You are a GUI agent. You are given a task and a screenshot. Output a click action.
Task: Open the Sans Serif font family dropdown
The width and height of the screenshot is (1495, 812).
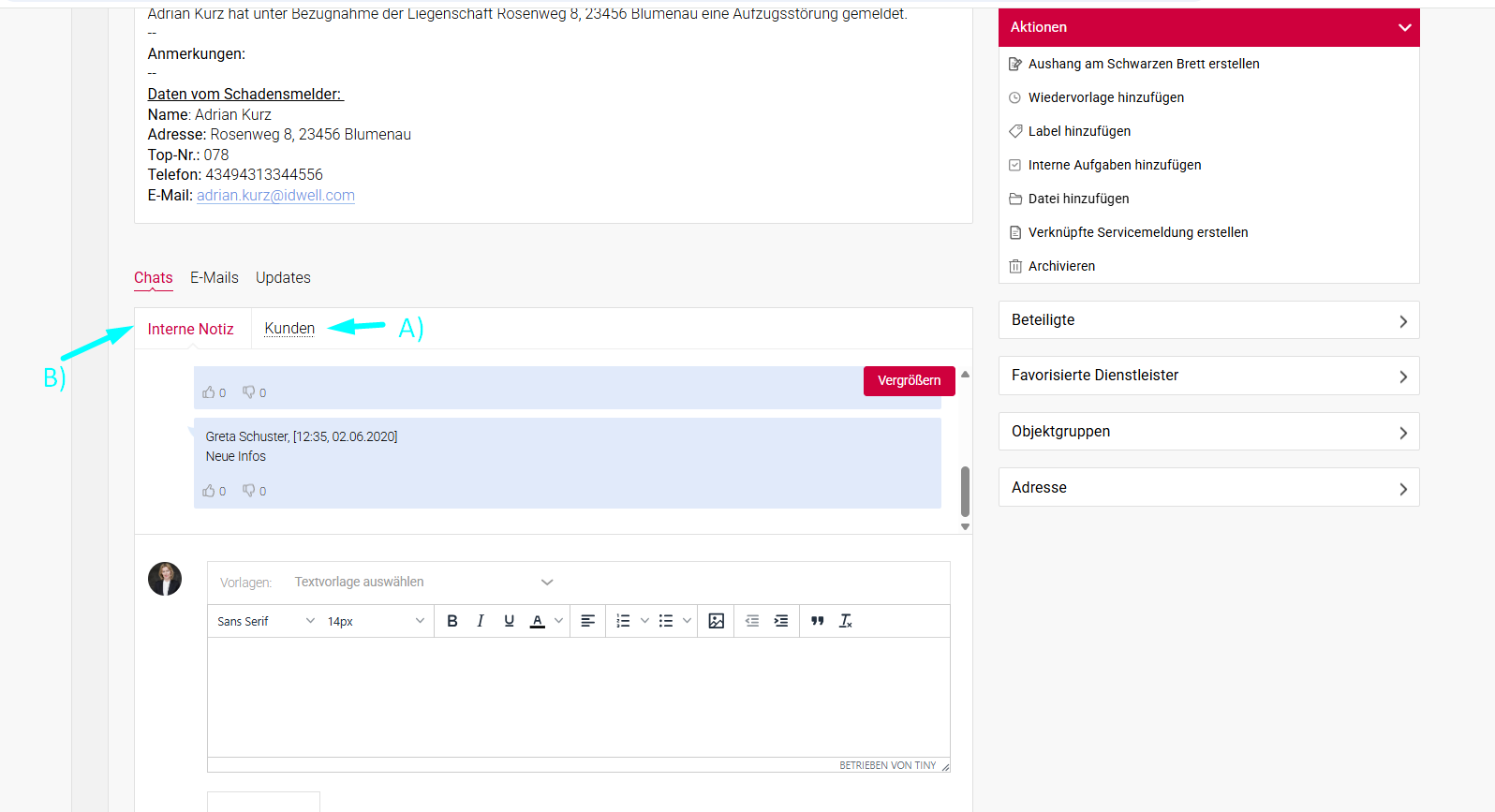[266, 621]
